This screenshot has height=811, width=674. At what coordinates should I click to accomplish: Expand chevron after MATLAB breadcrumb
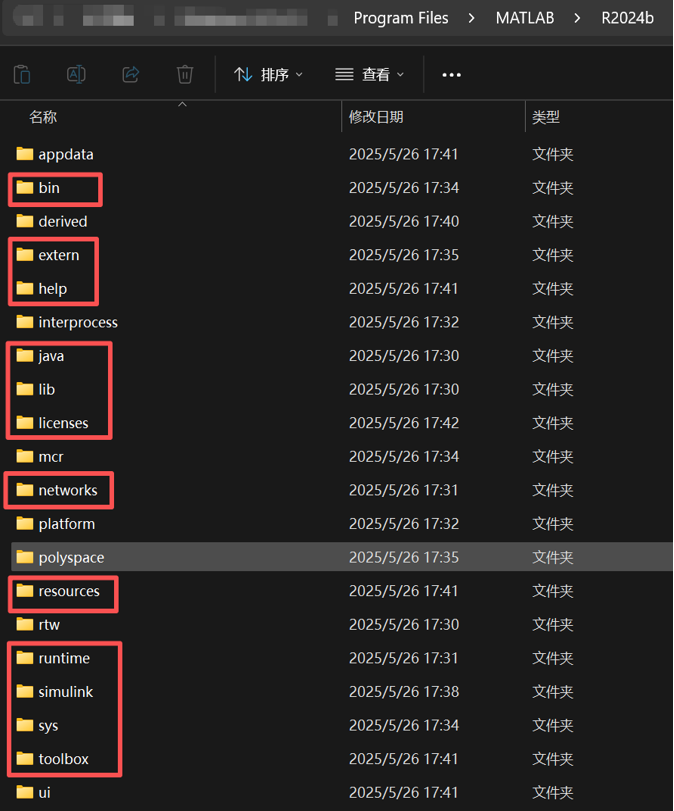(x=577, y=18)
